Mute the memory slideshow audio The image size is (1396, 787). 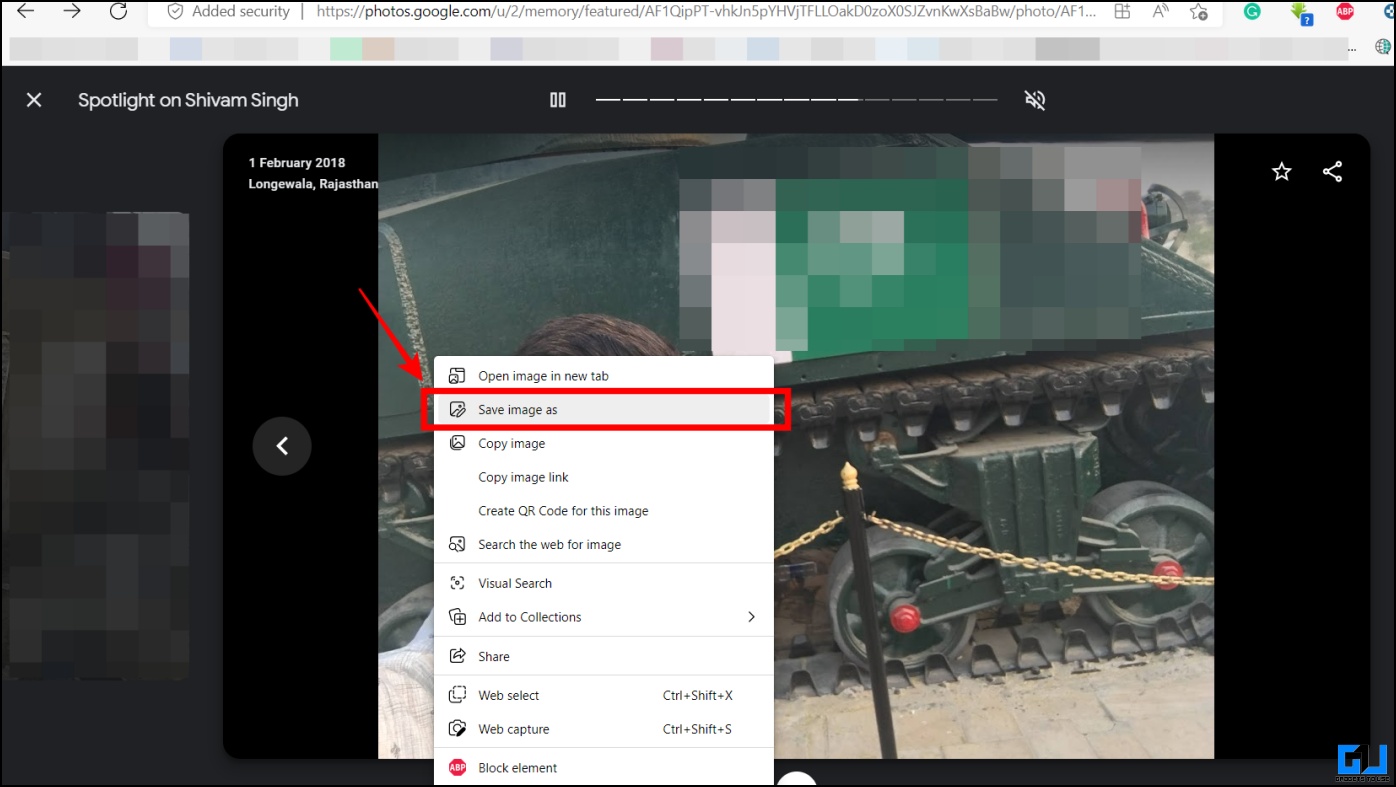point(1035,99)
